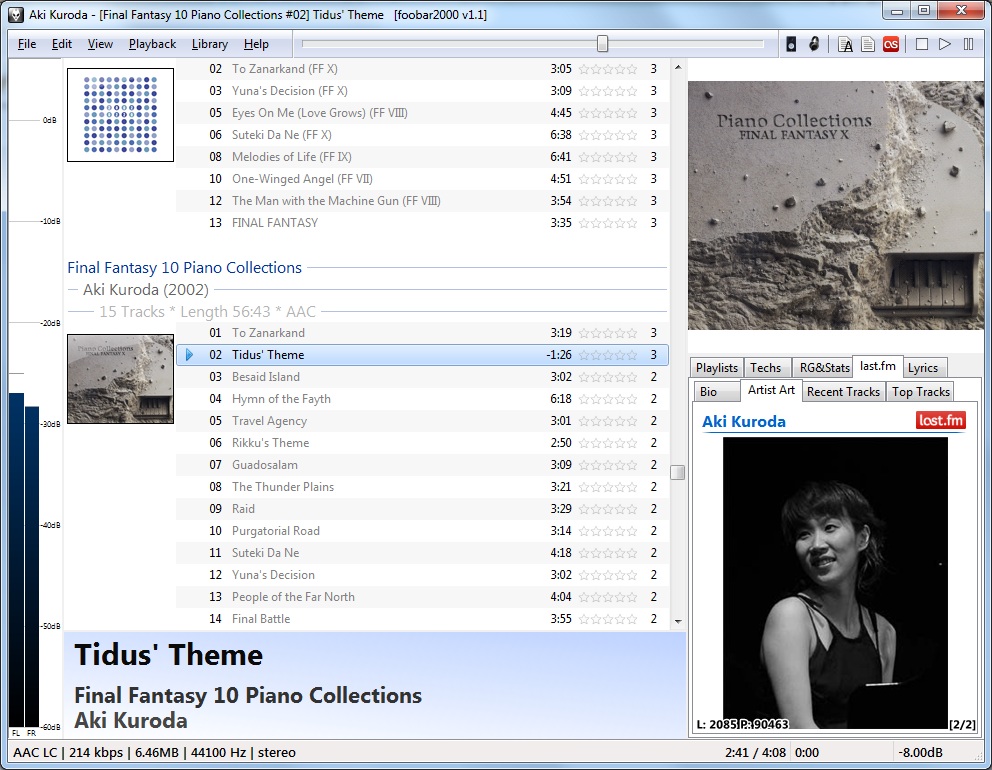Select track 11 Suteki Da Ne with length 4:18
This screenshot has width=992, height=770.
pos(422,553)
